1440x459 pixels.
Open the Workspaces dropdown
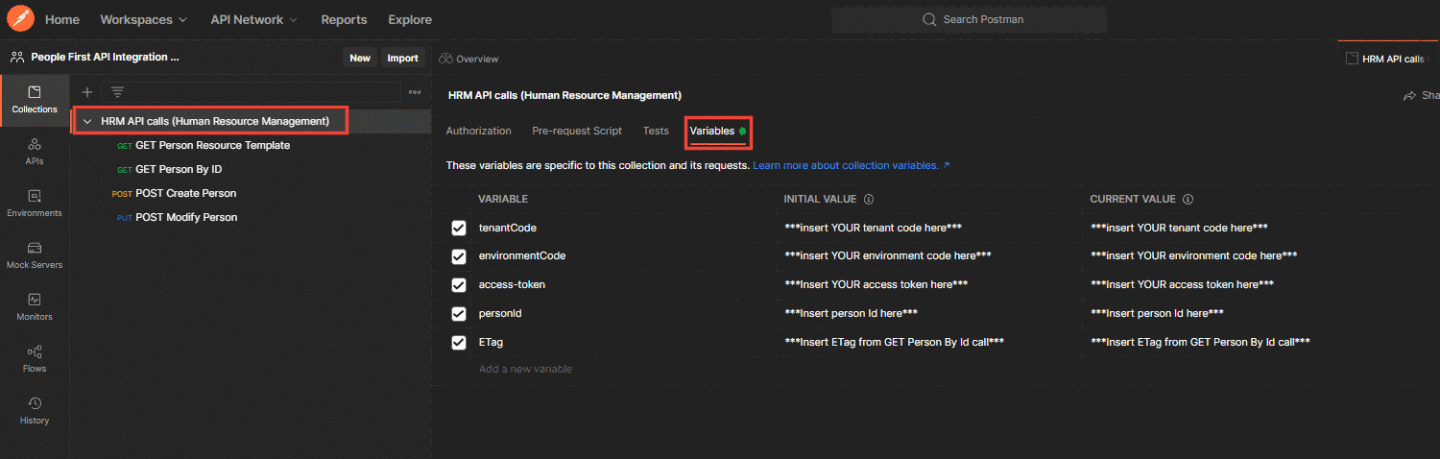(143, 19)
